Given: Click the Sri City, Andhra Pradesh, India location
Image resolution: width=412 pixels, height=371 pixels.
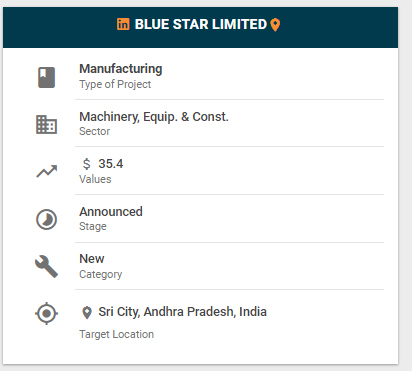Looking at the screenshot, I should (x=182, y=312).
